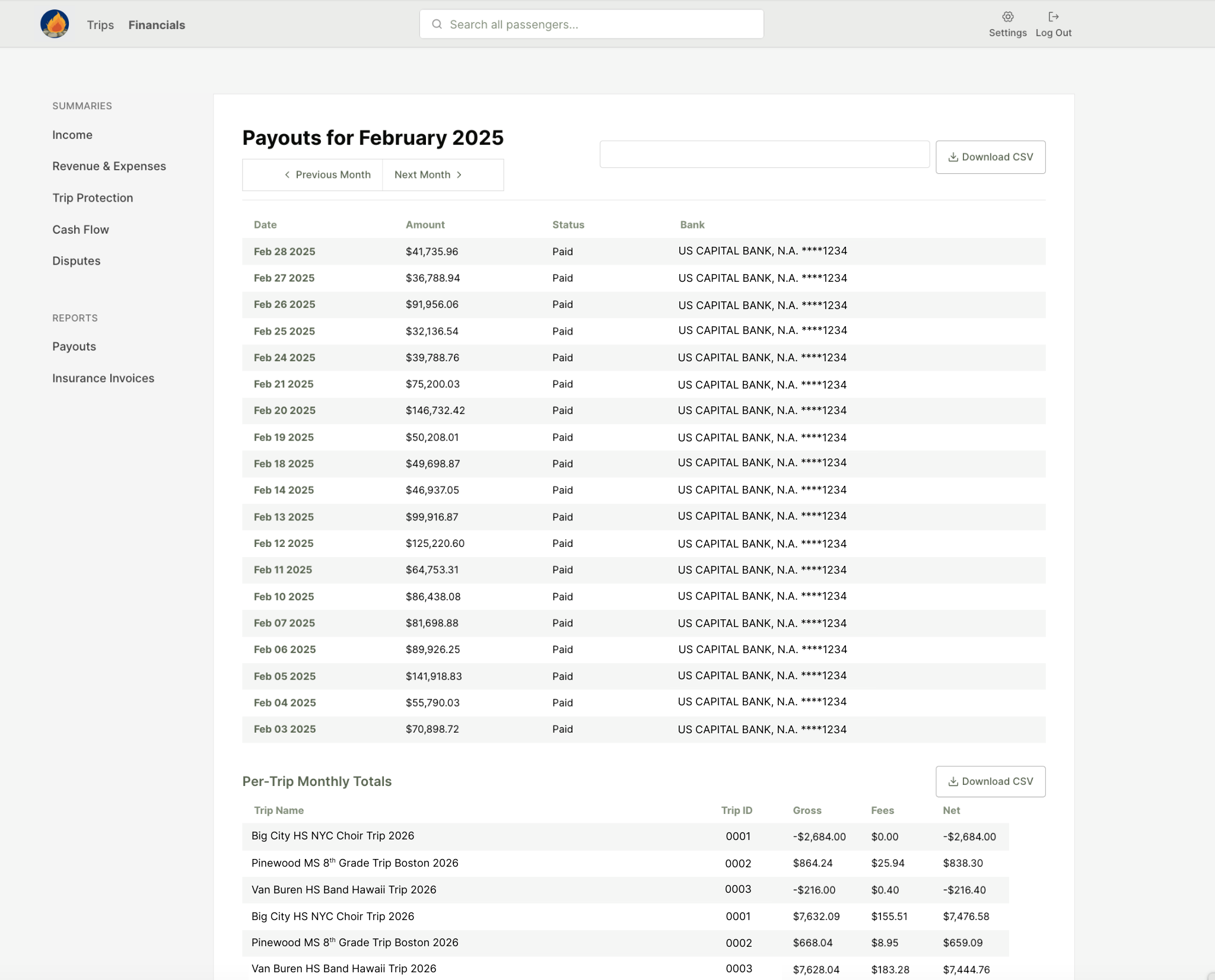Click the right chevron on Next Month

point(460,174)
